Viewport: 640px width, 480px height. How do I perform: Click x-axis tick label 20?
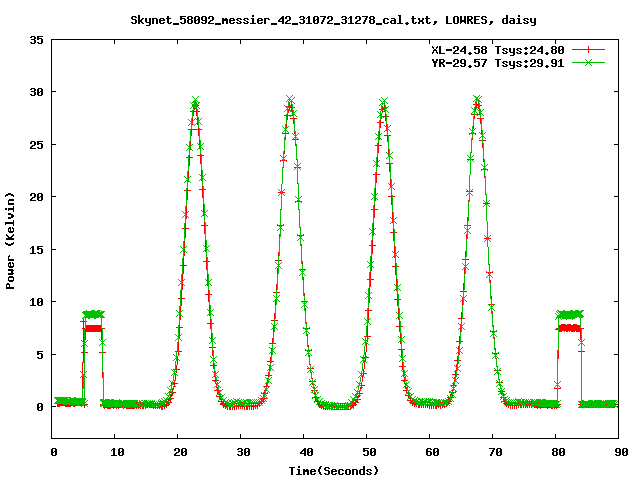click(180, 452)
